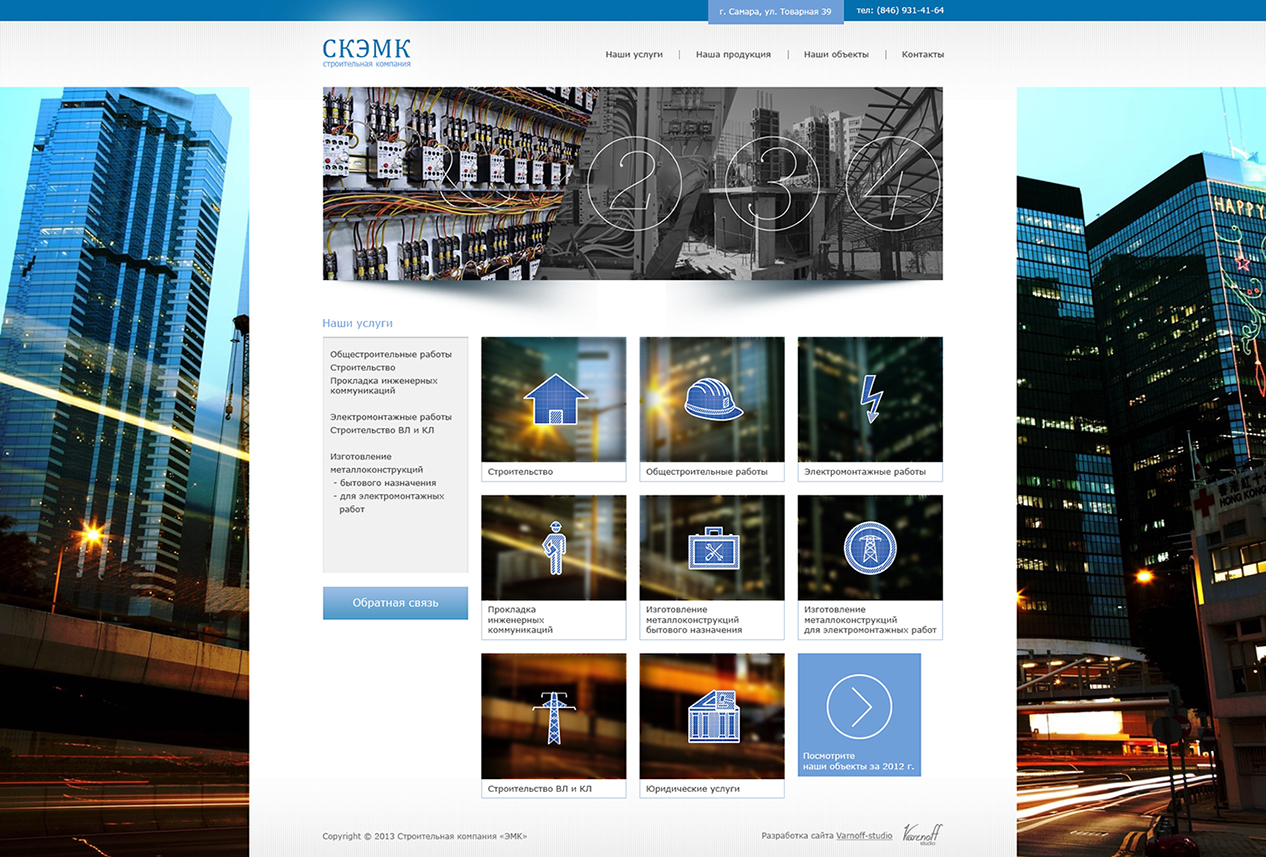Image resolution: width=1266 pixels, height=857 pixels.
Task: Jump to banner slide number 4
Action: (x=892, y=184)
